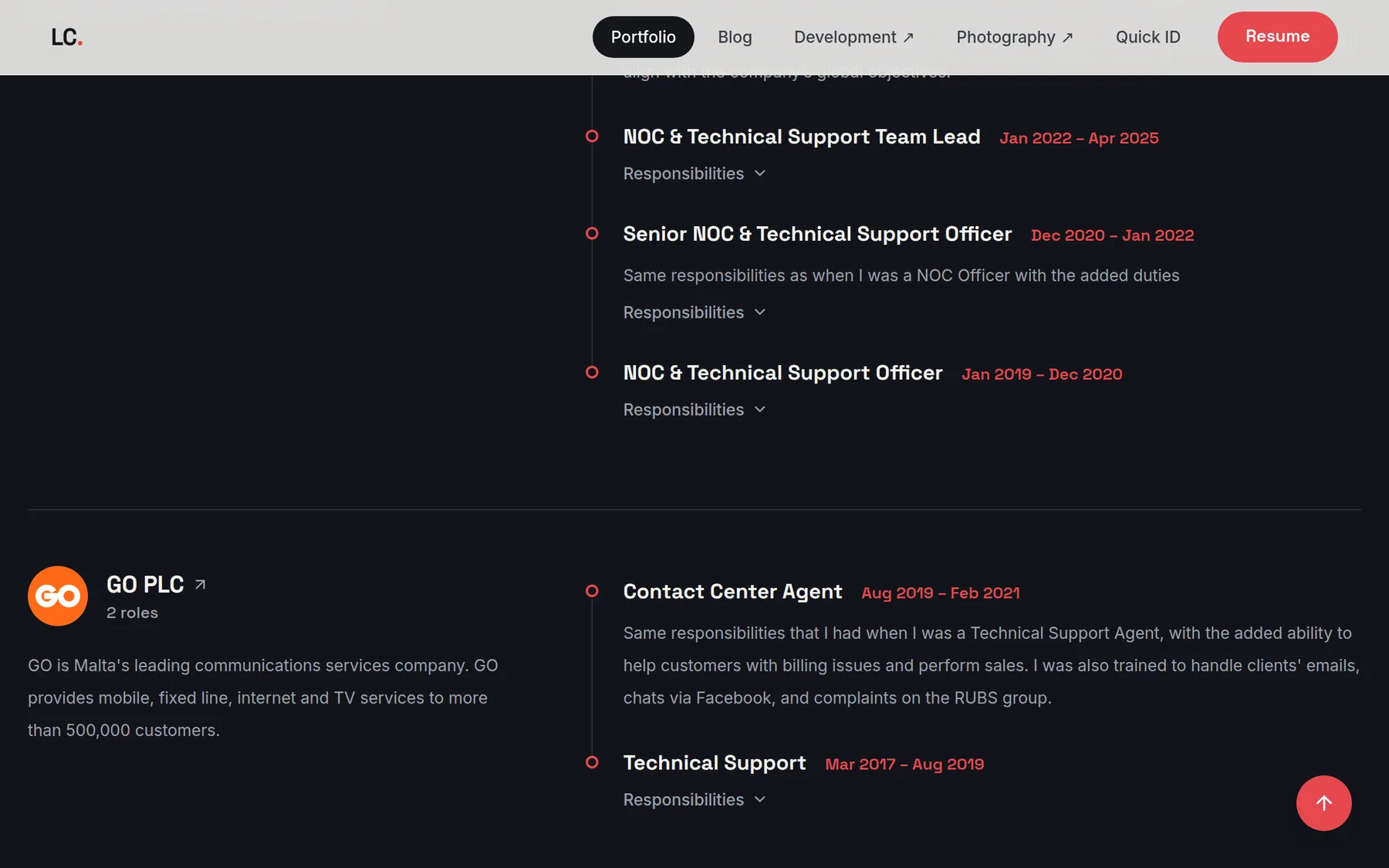Image resolution: width=1389 pixels, height=868 pixels.
Task: Open the GO PLC external link arrow
Action: (x=200, y=585)
